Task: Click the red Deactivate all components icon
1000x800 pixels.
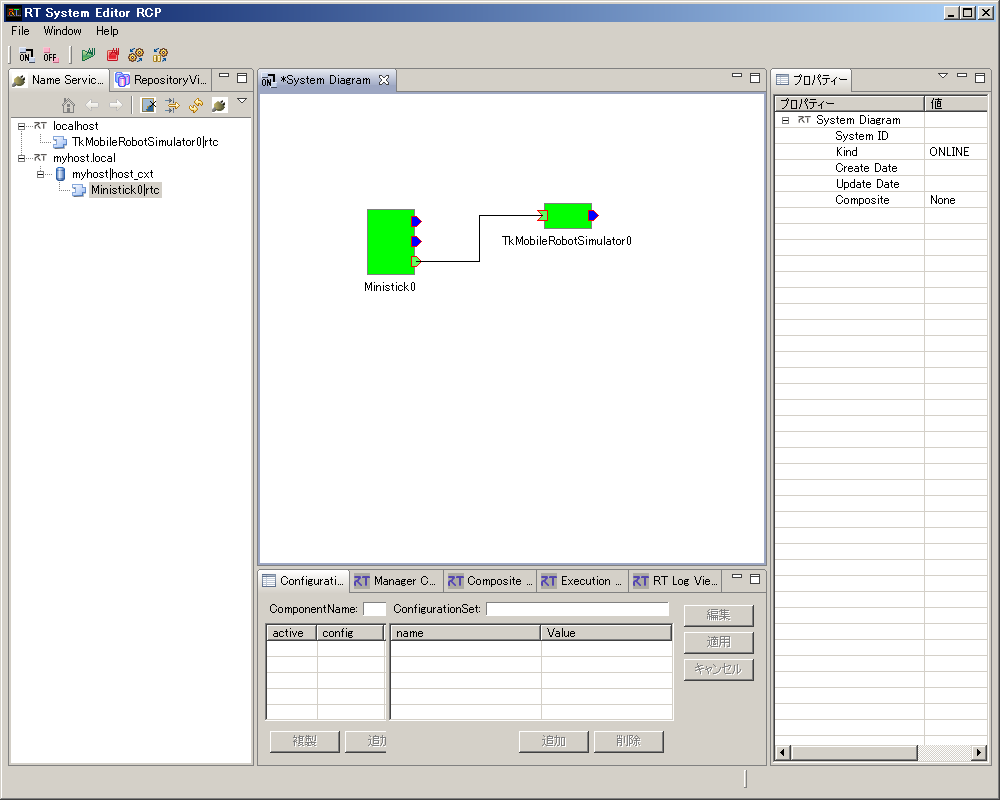Action: point(113,55)
